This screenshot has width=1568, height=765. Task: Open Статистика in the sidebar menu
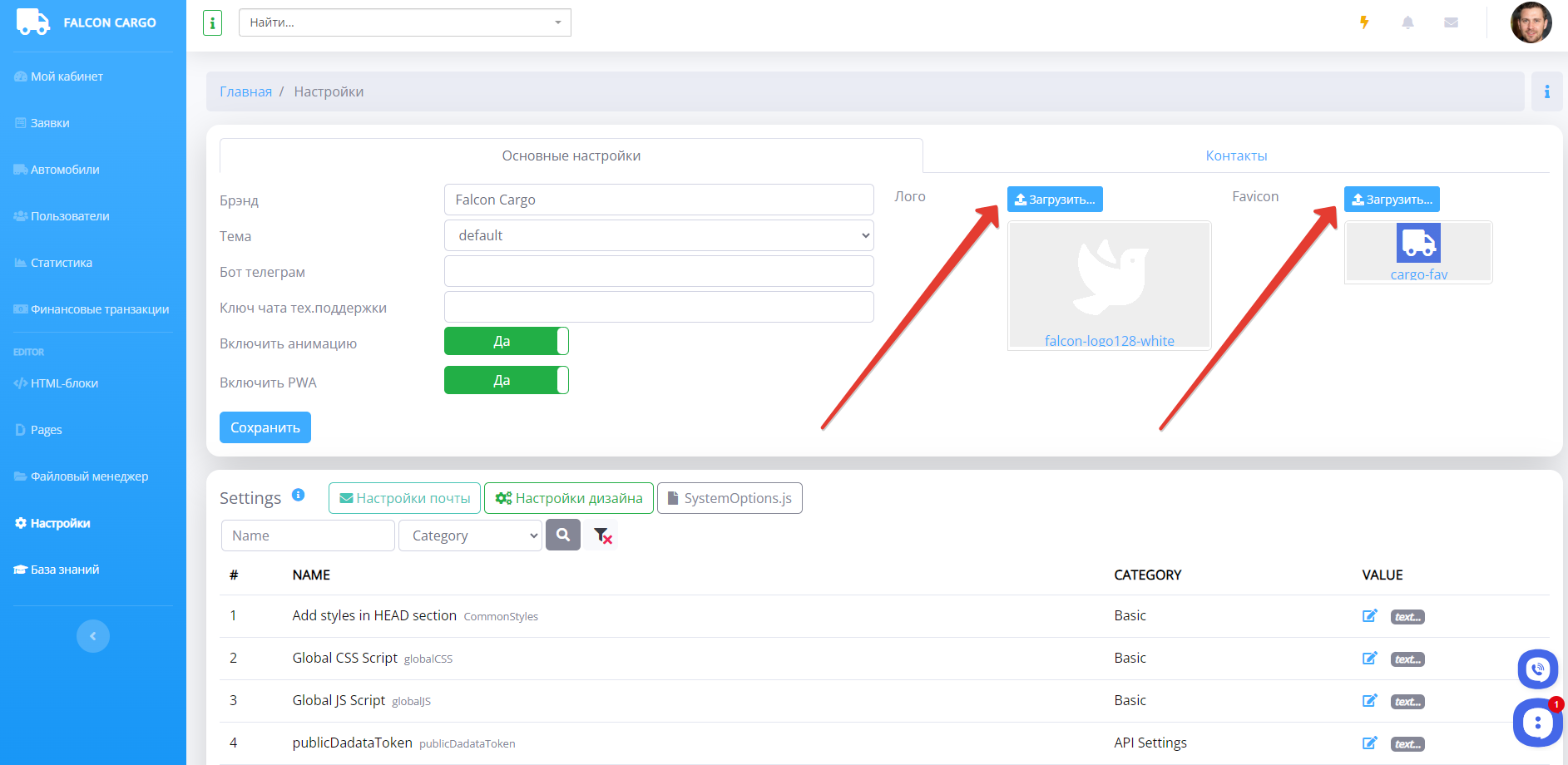(61, 263)
